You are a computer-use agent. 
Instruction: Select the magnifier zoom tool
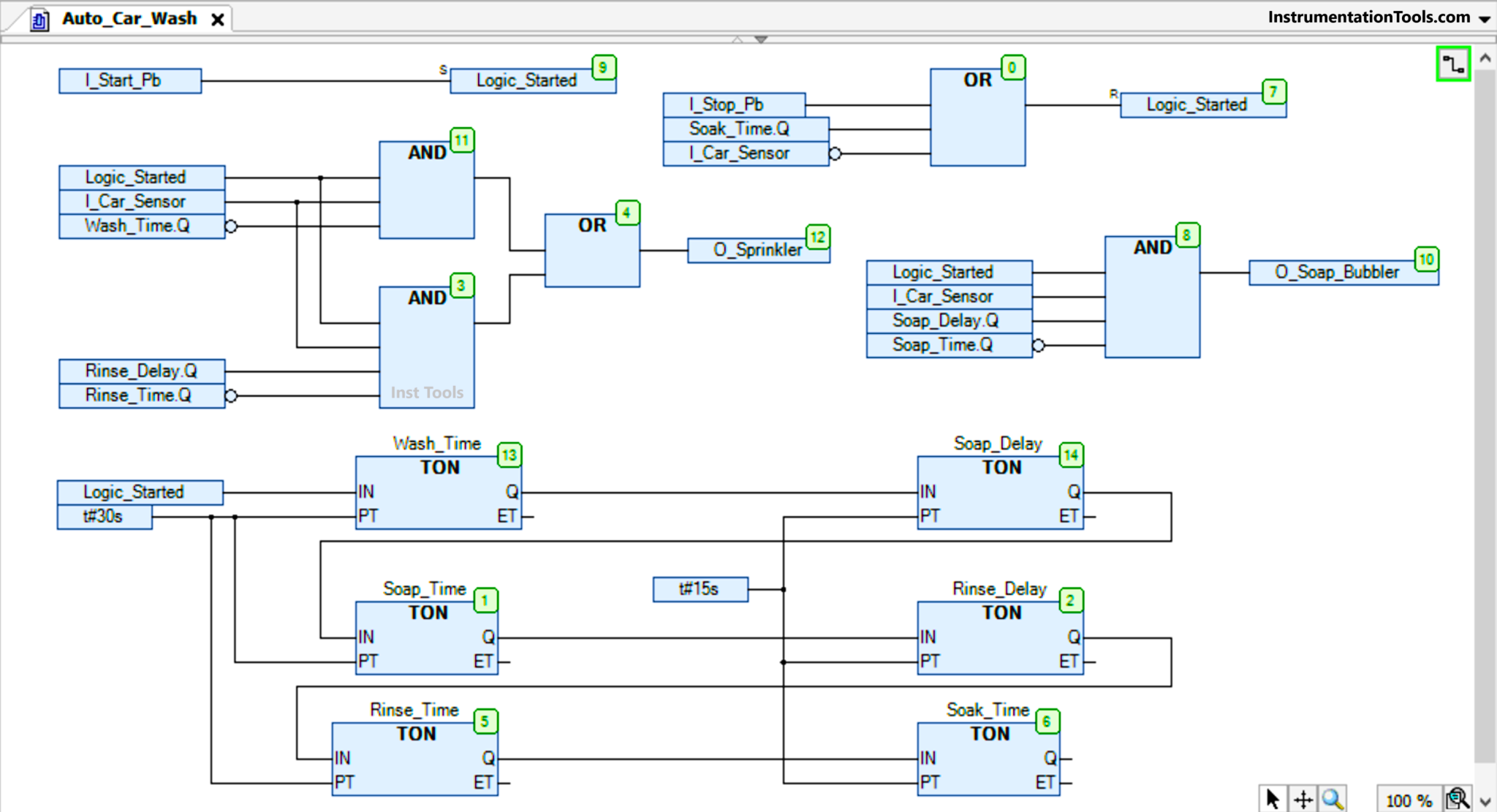point(1333,799)
